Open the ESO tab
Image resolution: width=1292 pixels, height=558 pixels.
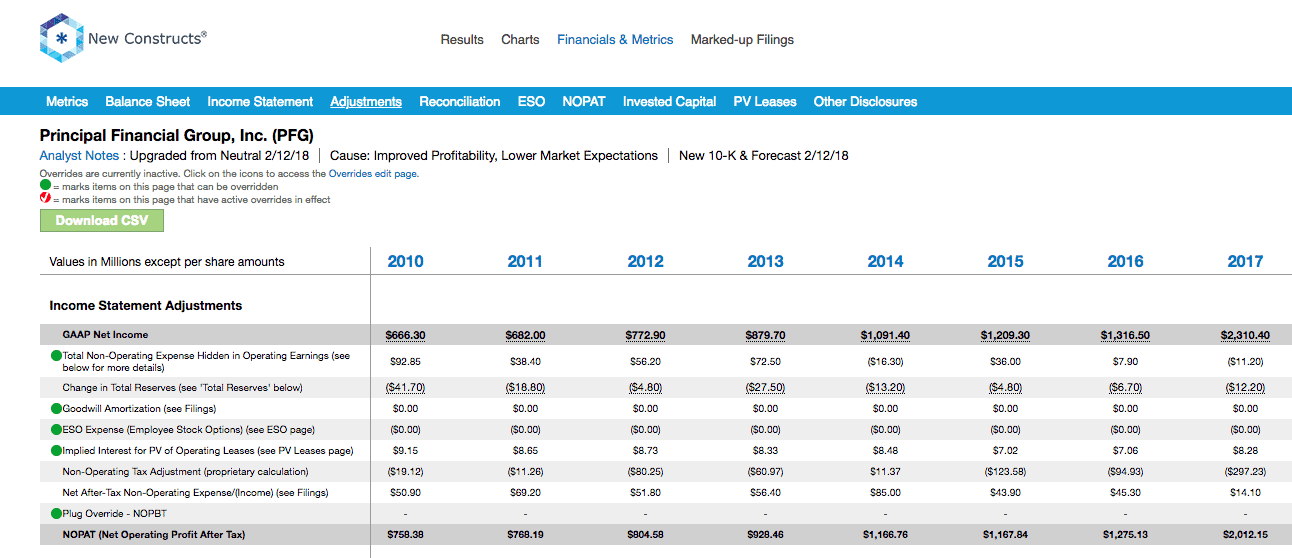531,101
